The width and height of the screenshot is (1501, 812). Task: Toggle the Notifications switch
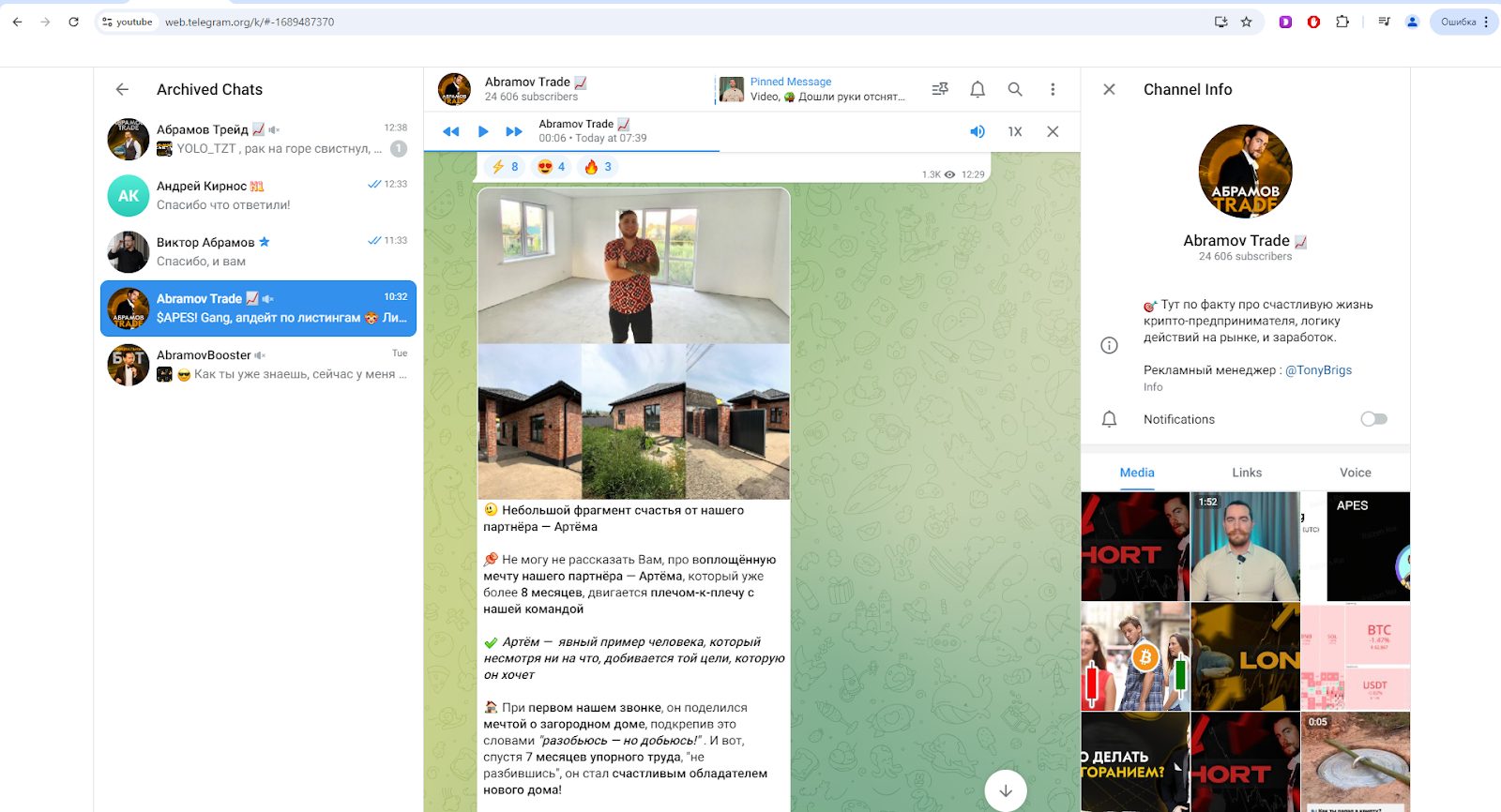(1373, 419)
